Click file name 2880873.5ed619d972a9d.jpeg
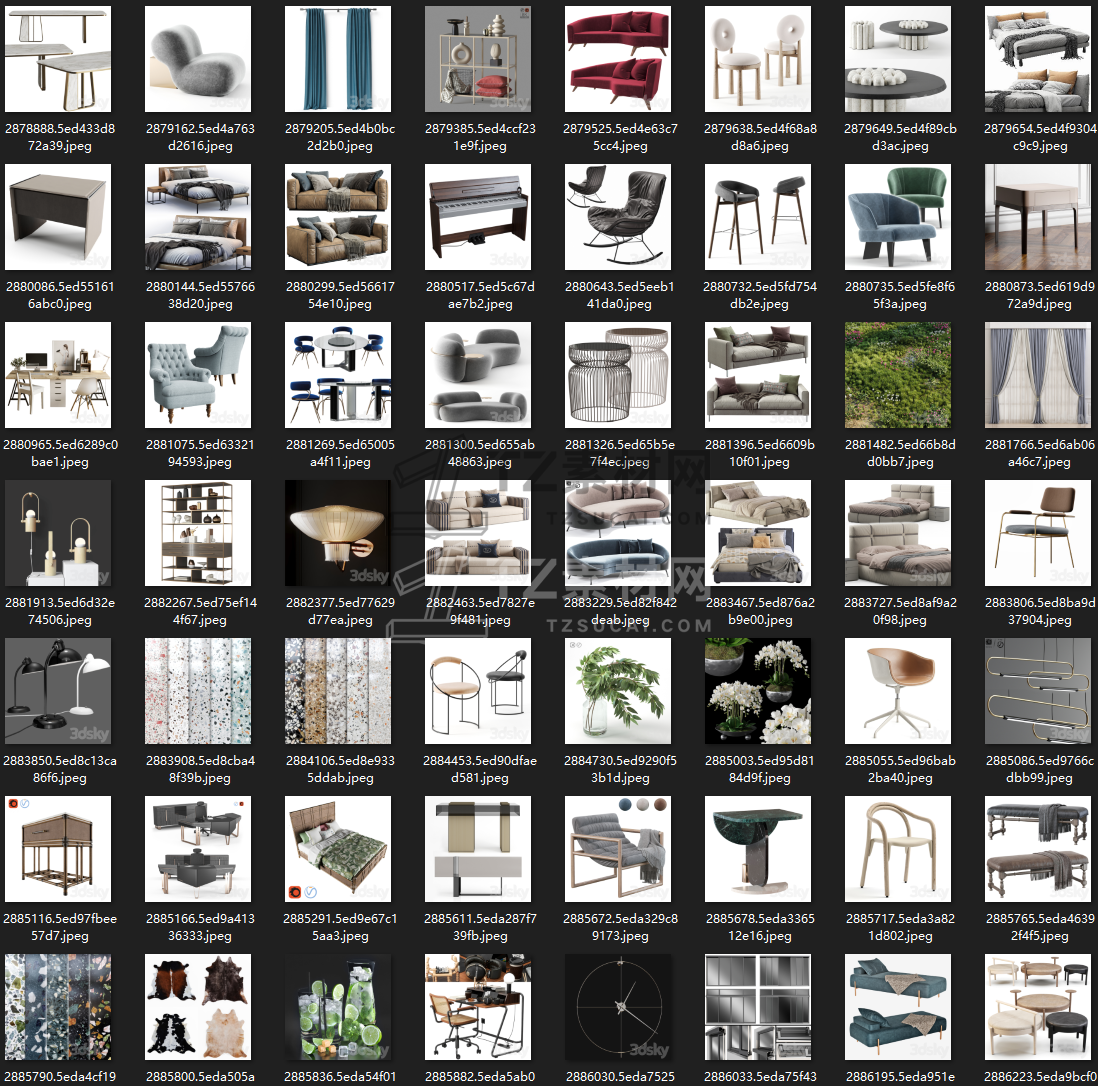The height and width of the screenshot is (1086, 1098). click(1040, 295)
